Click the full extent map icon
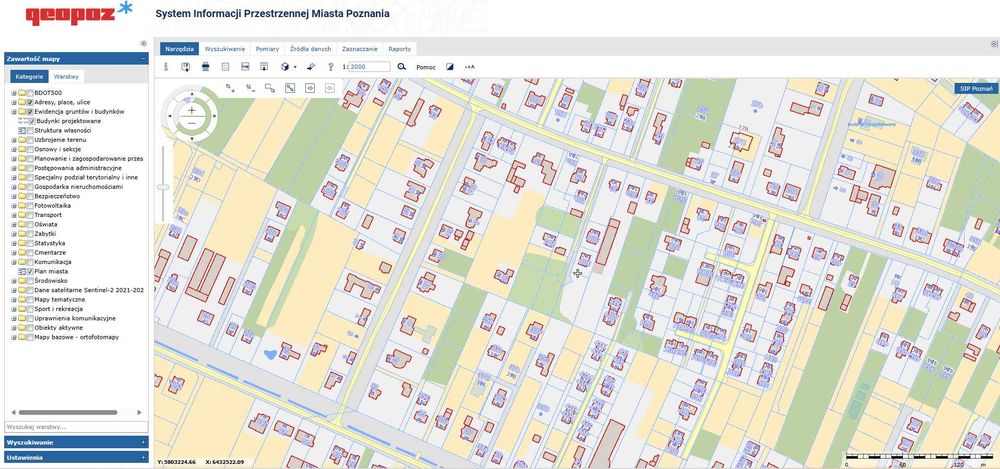Image resolution: width=1000 pixels, height=469 pixels. click(x=290, y=88)
